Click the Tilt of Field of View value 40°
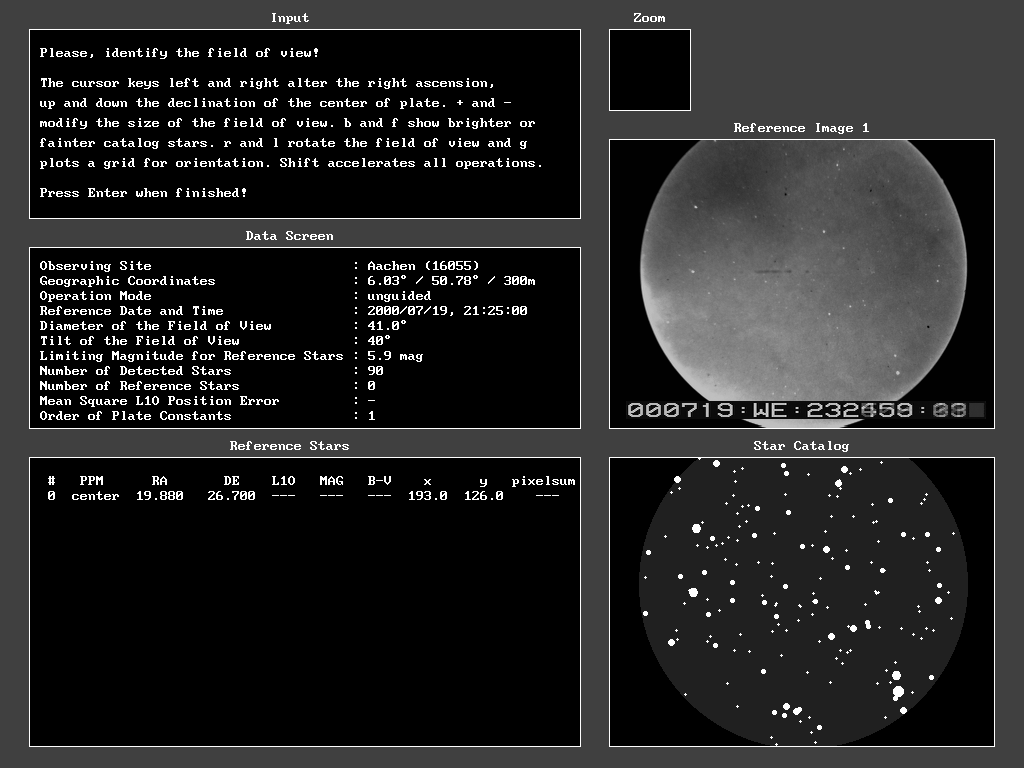Viewport: 1024px width, 768px height. [379, 341]
